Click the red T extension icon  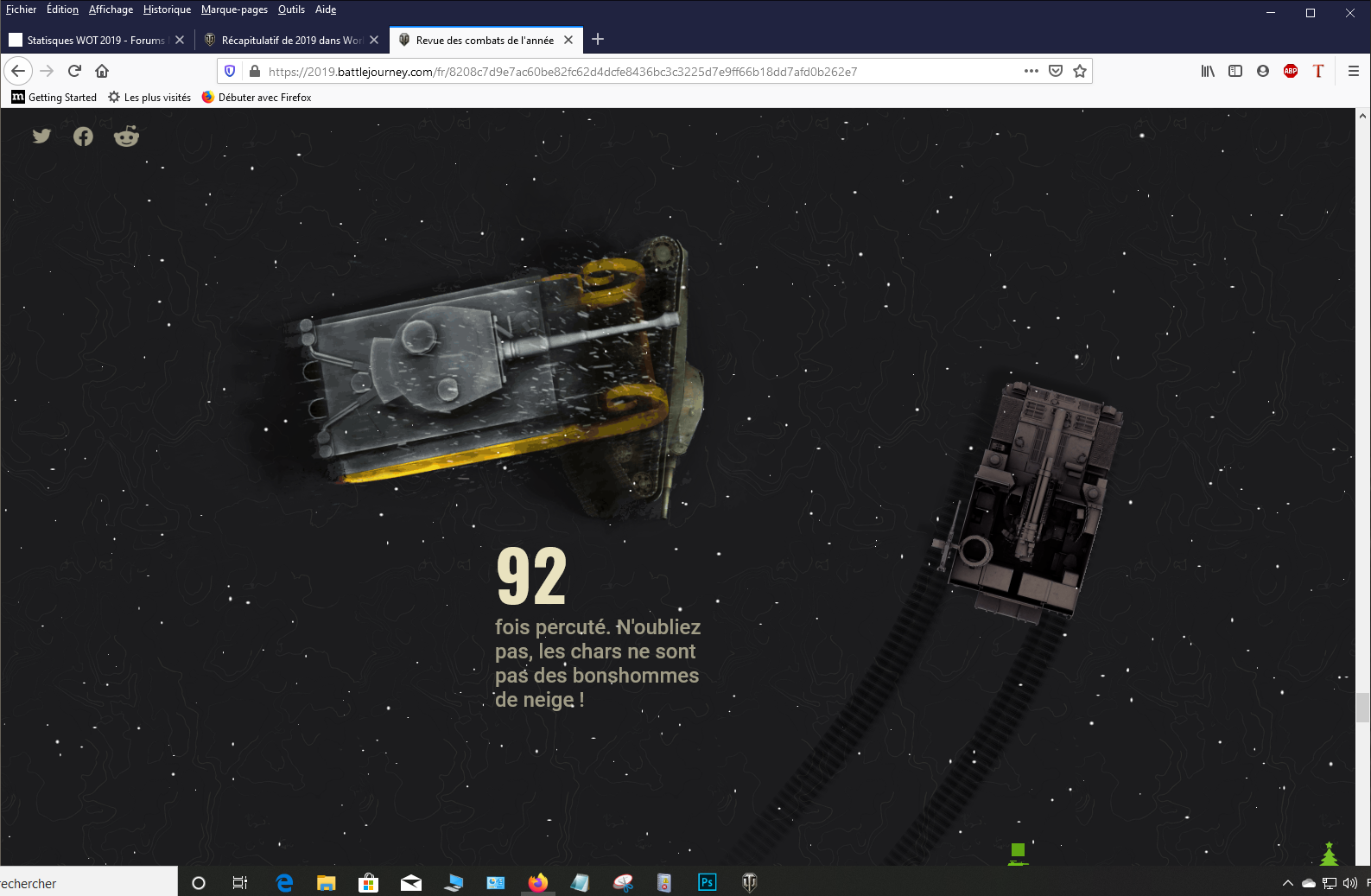tap(1318, 71)
